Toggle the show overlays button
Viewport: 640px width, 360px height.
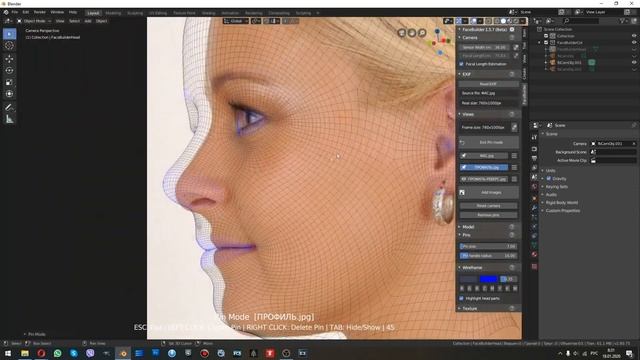[x=473, y=21]
